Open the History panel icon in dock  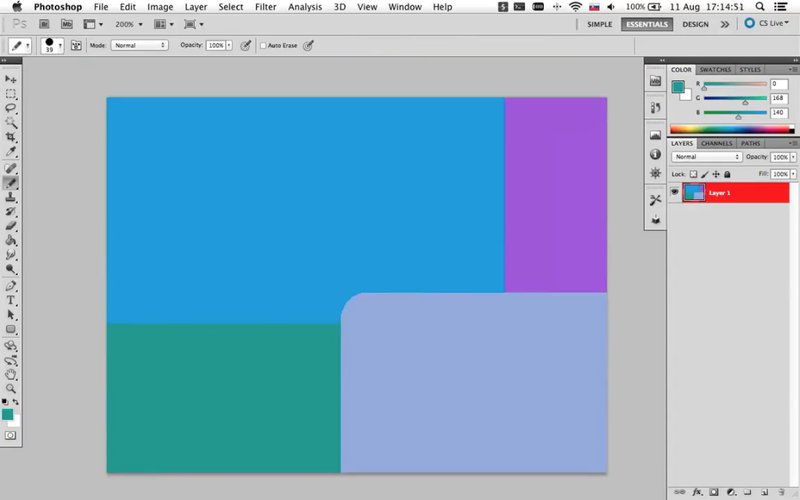tap(656, 108)
